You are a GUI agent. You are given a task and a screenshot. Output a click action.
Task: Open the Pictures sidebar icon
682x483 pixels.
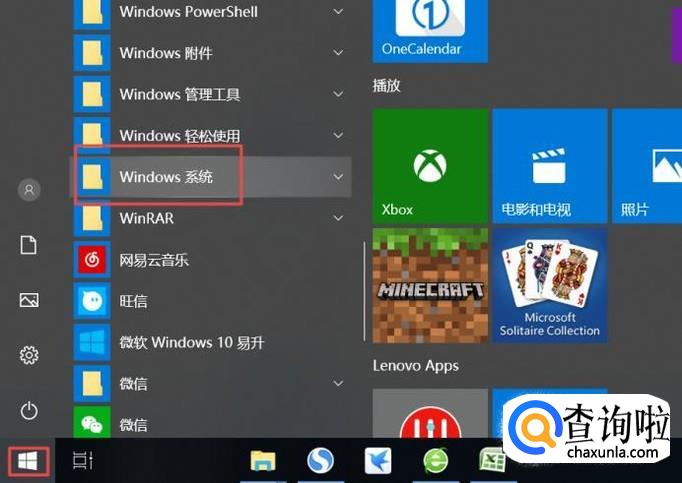(29, 300)
